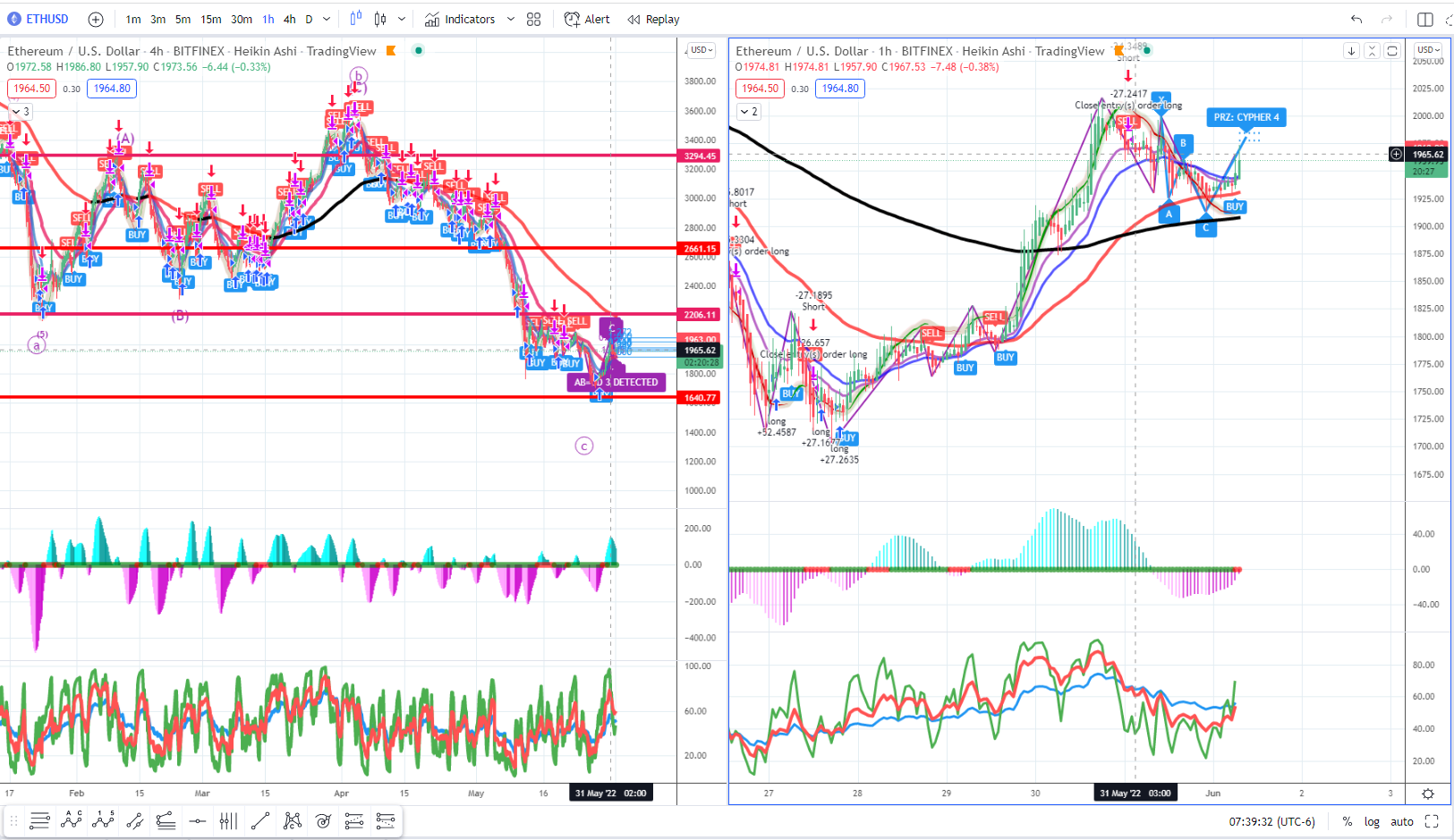Open USD currency dropdown on left chart
This screenshot has width=1454, height=840.
(701, 50)
